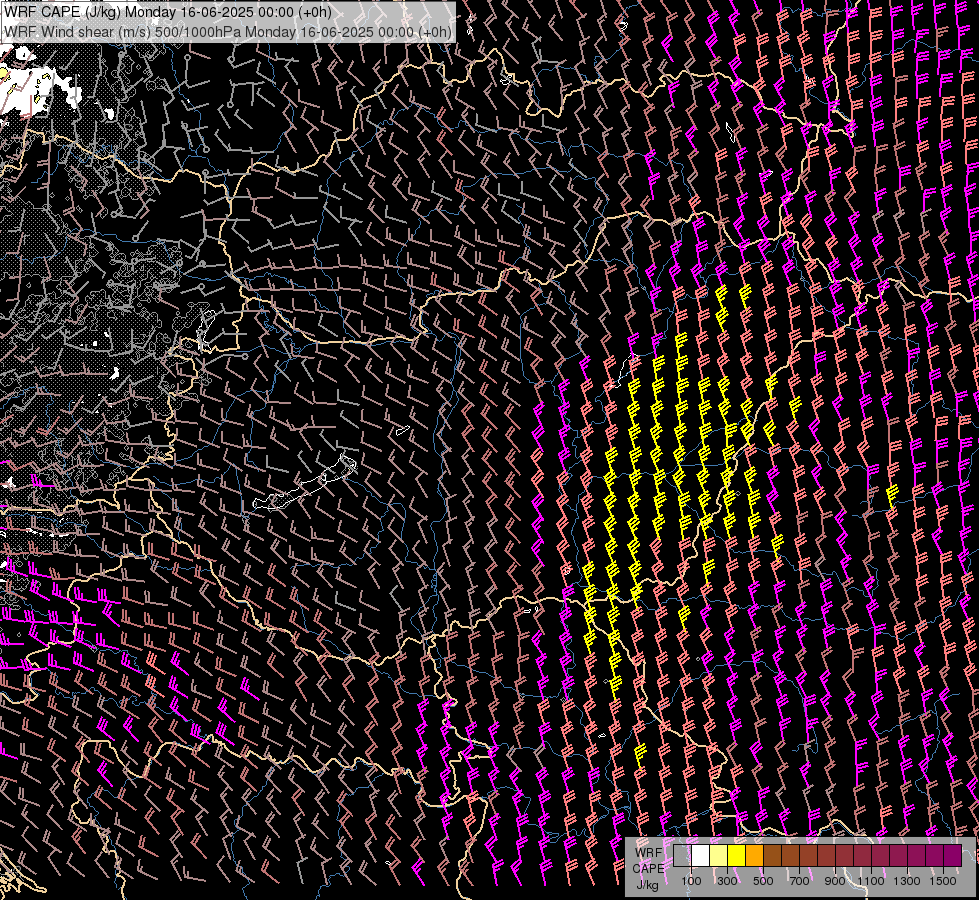
Task: Click the 700 legend value
Action: coord(799,881)
